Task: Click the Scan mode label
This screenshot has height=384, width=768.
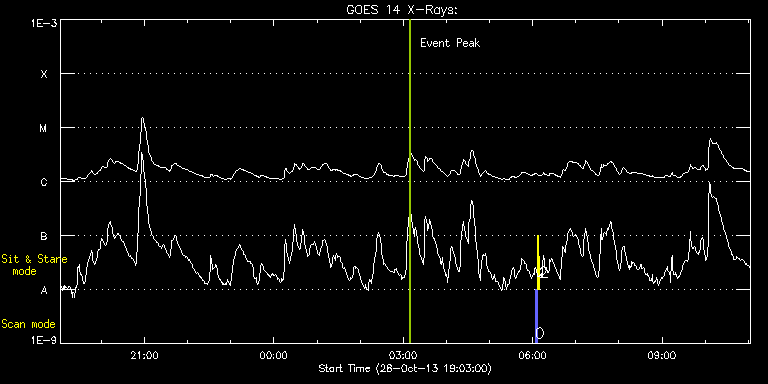Action: (x=28, y=324)
